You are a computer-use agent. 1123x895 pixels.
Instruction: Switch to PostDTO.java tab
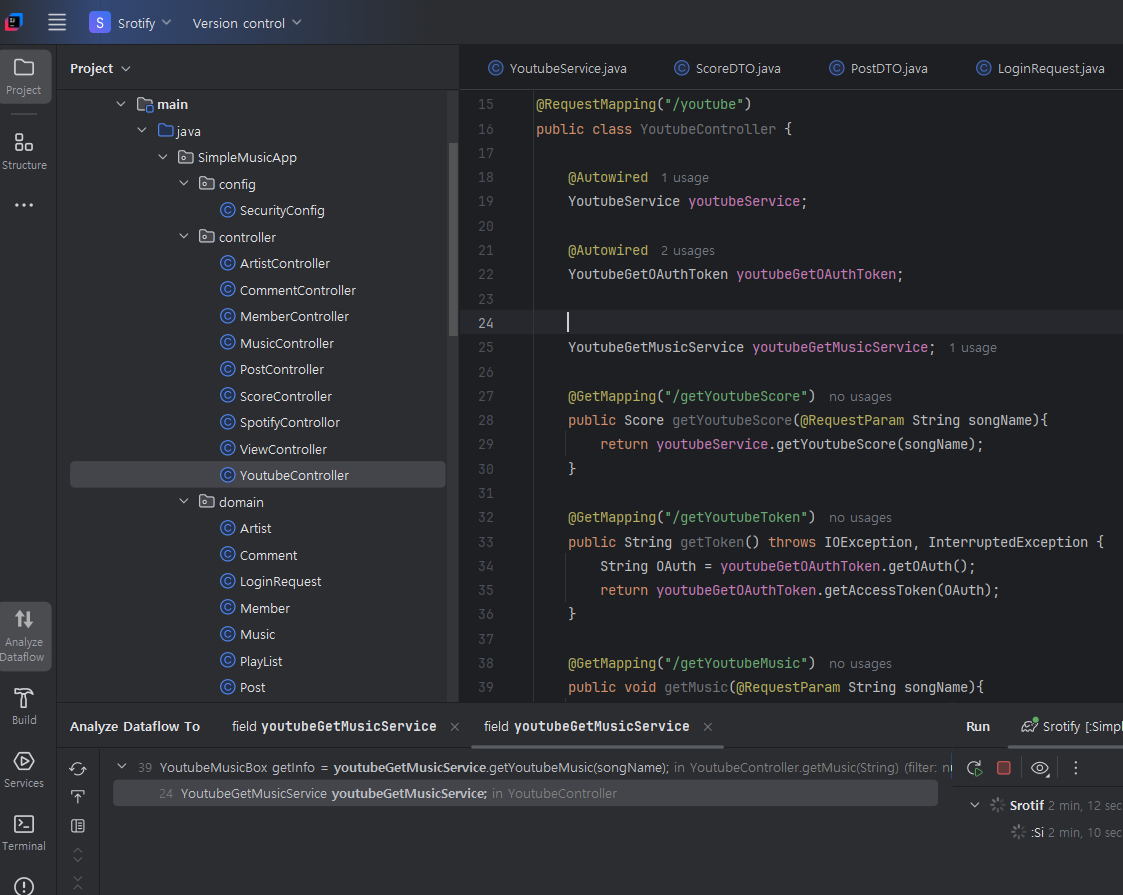(879, 68)
